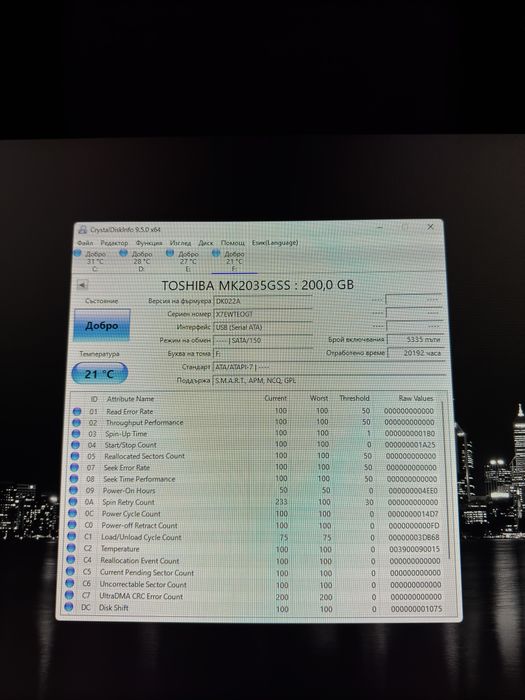Viewport: 525px width, 700px height.
Task: Click status icon for Current Pending Sector Count
Action: pyautogui.click(x=71, y=572)
